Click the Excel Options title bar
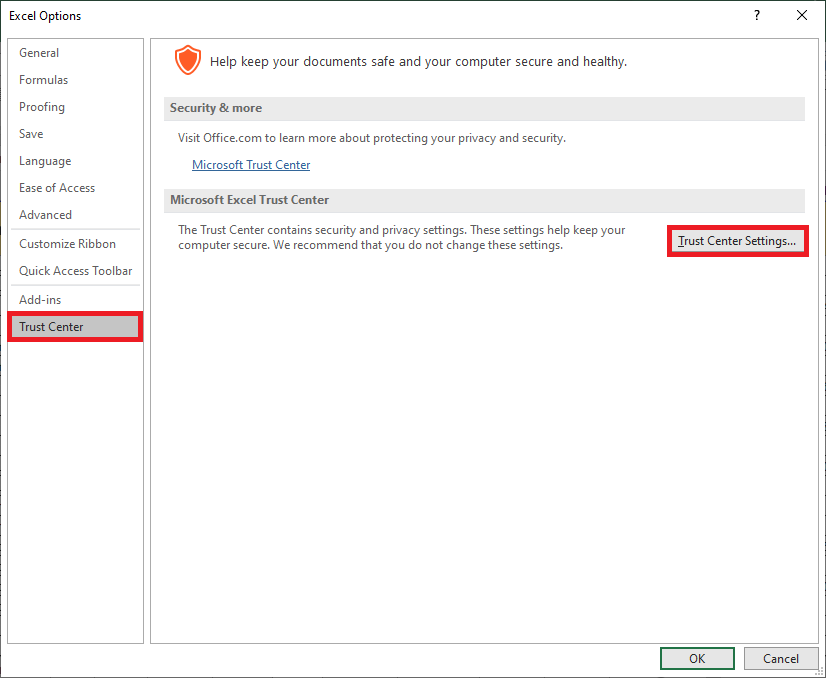 coord(350,15)
